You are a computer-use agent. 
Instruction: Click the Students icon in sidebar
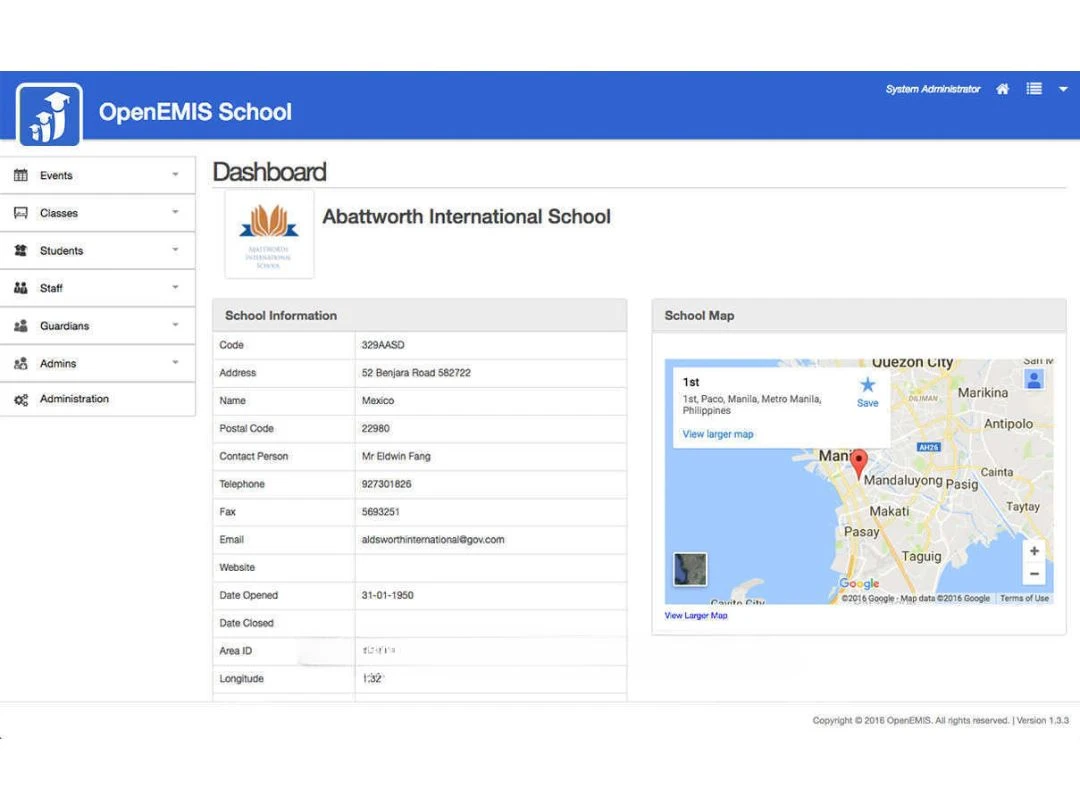(x=21, y=250)
